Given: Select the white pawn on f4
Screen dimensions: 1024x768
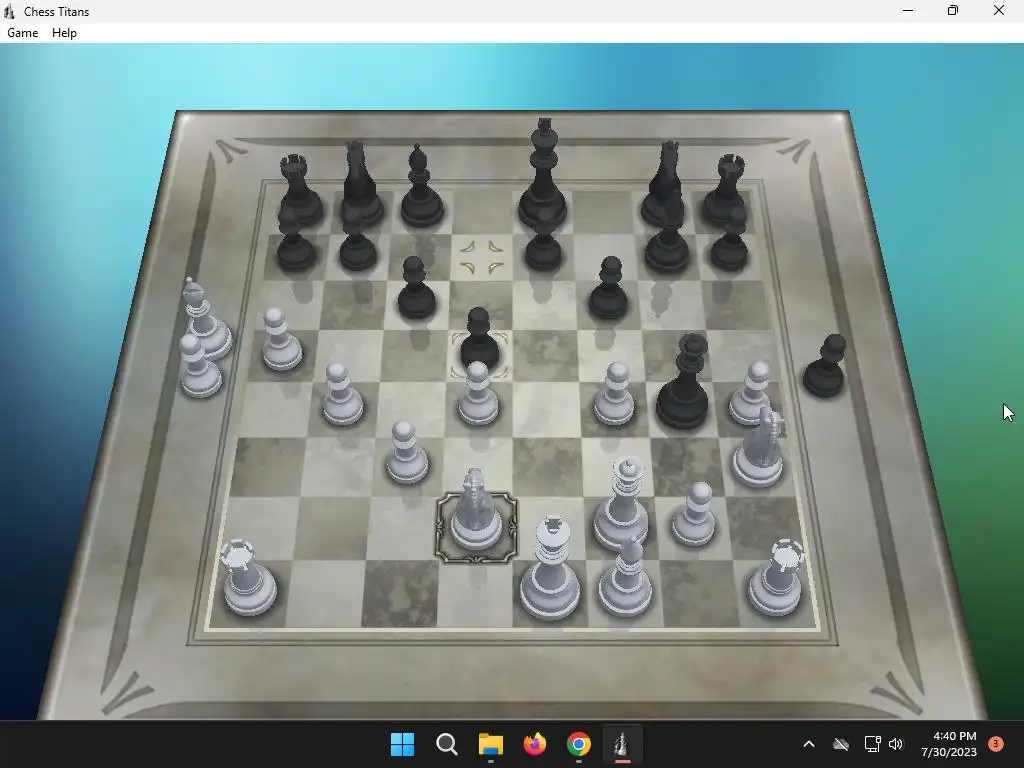Looking at the screenshot, I should 614,394.
